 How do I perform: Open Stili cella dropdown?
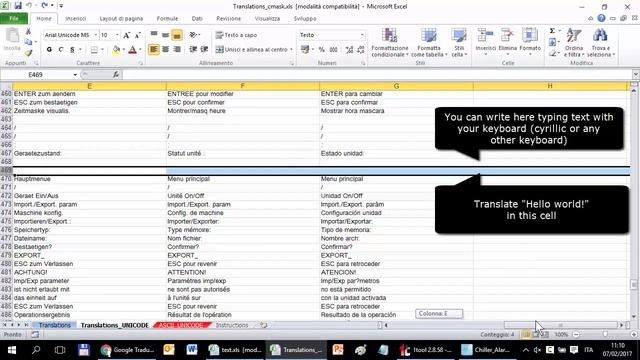[x=459, y=43]
